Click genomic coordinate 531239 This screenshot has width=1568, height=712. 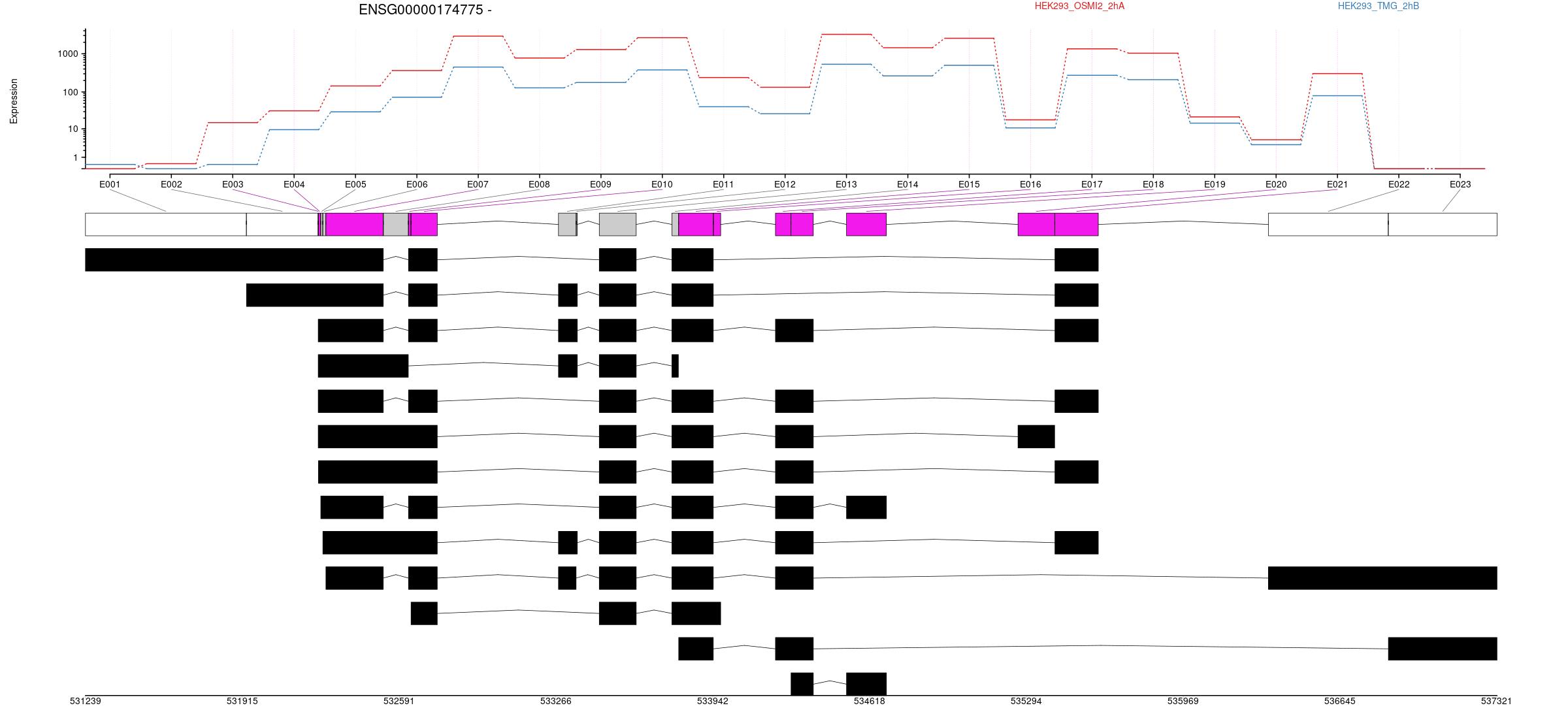pyautogui.click(x=86, y=701)
